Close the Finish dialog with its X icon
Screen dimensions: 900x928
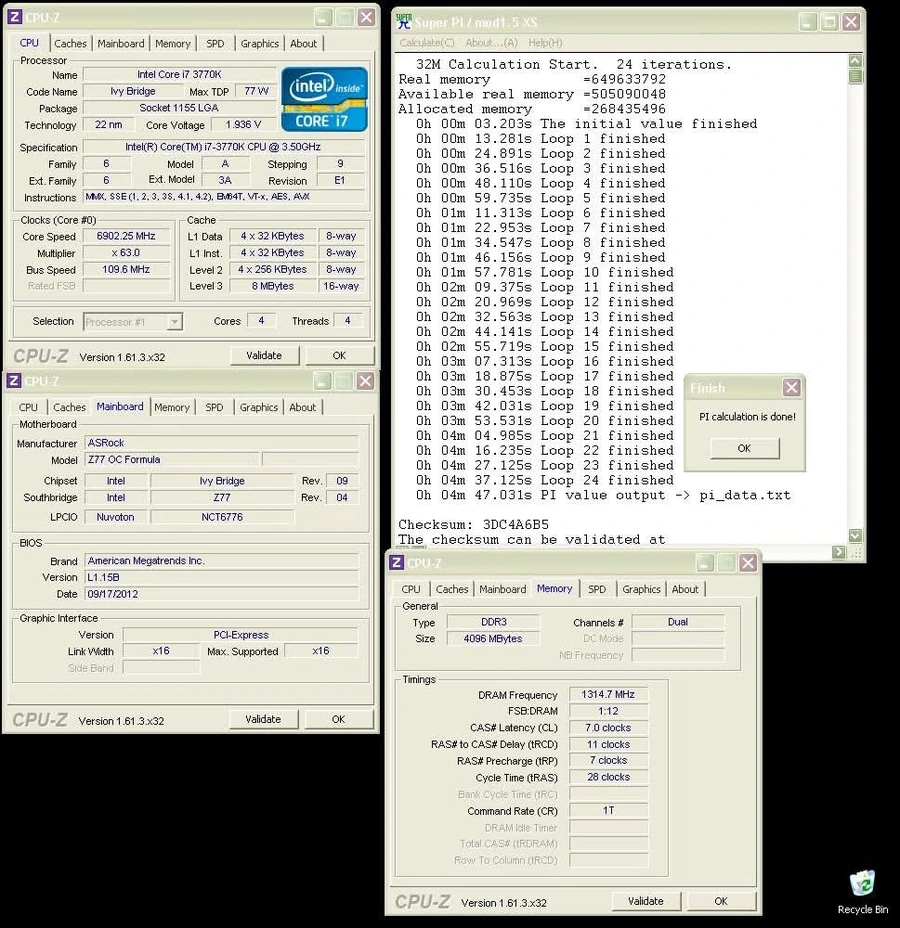click(791, 388)
